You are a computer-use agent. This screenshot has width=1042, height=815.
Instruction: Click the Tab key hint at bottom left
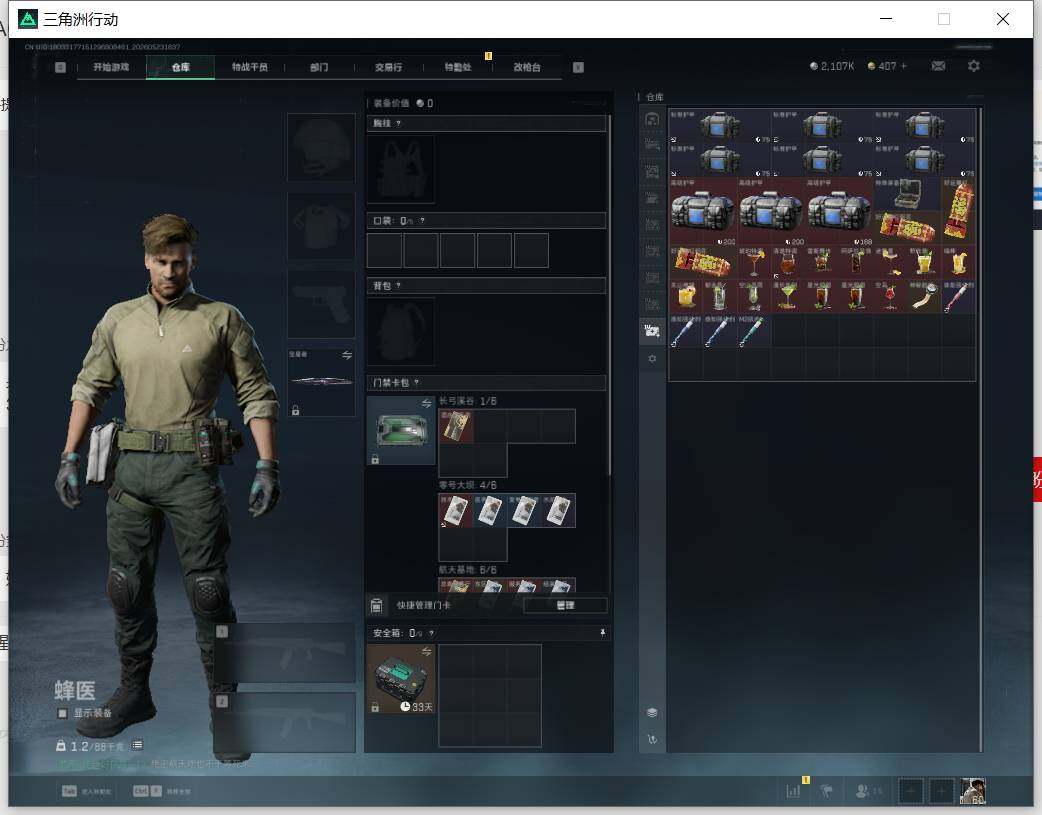click(x=69, y=791)
